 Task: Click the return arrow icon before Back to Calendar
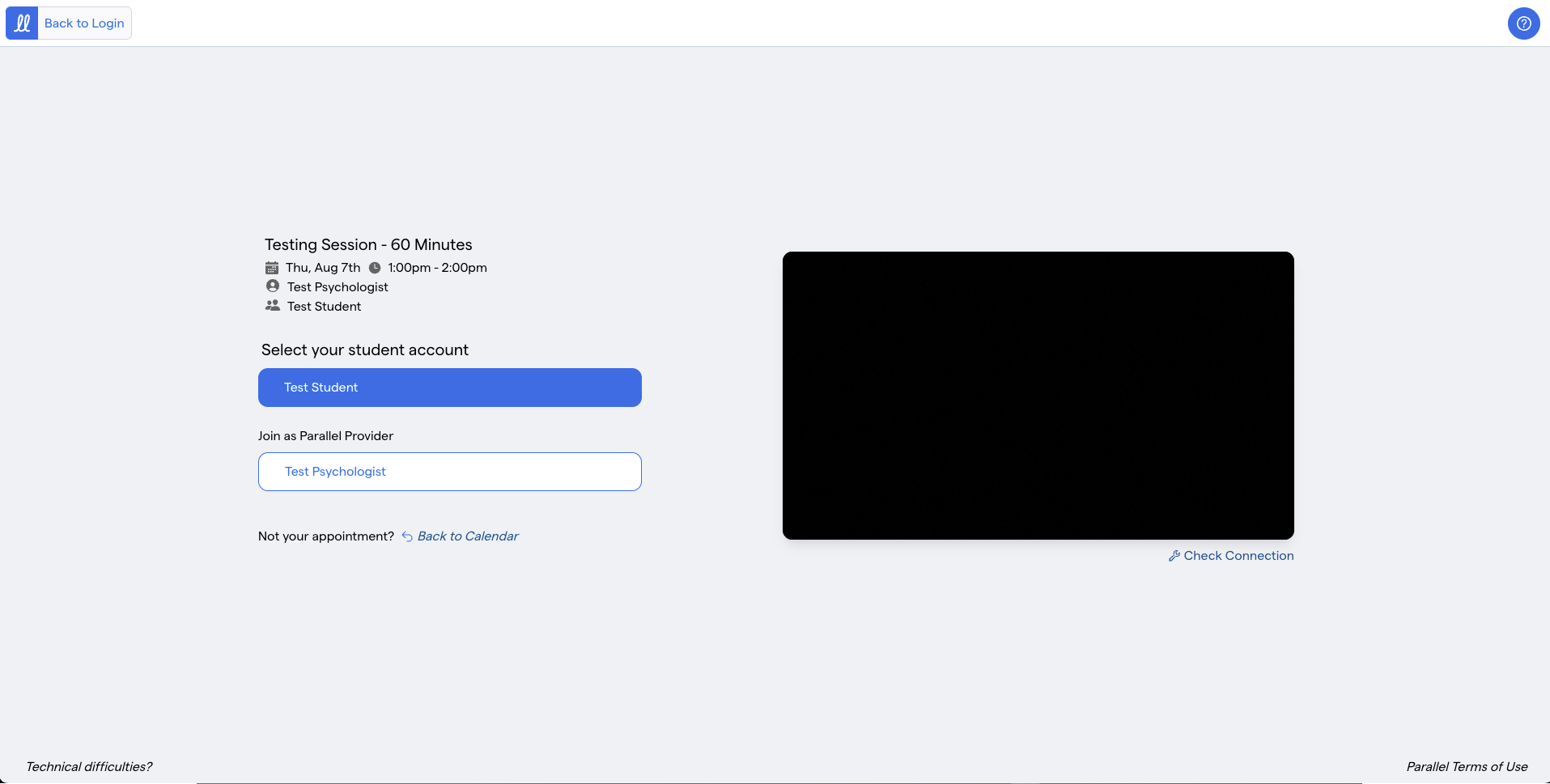tap(407, 536)
